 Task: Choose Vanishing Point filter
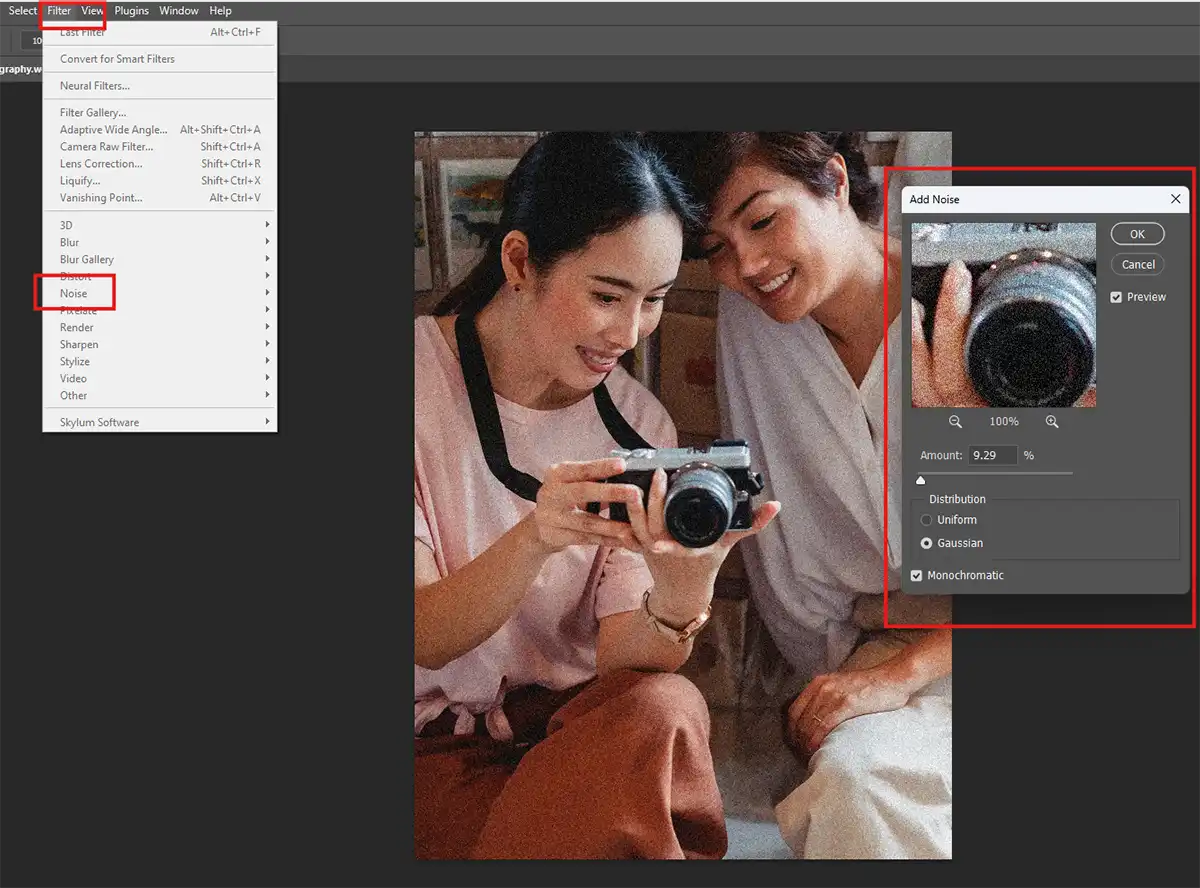coord(160,198)
